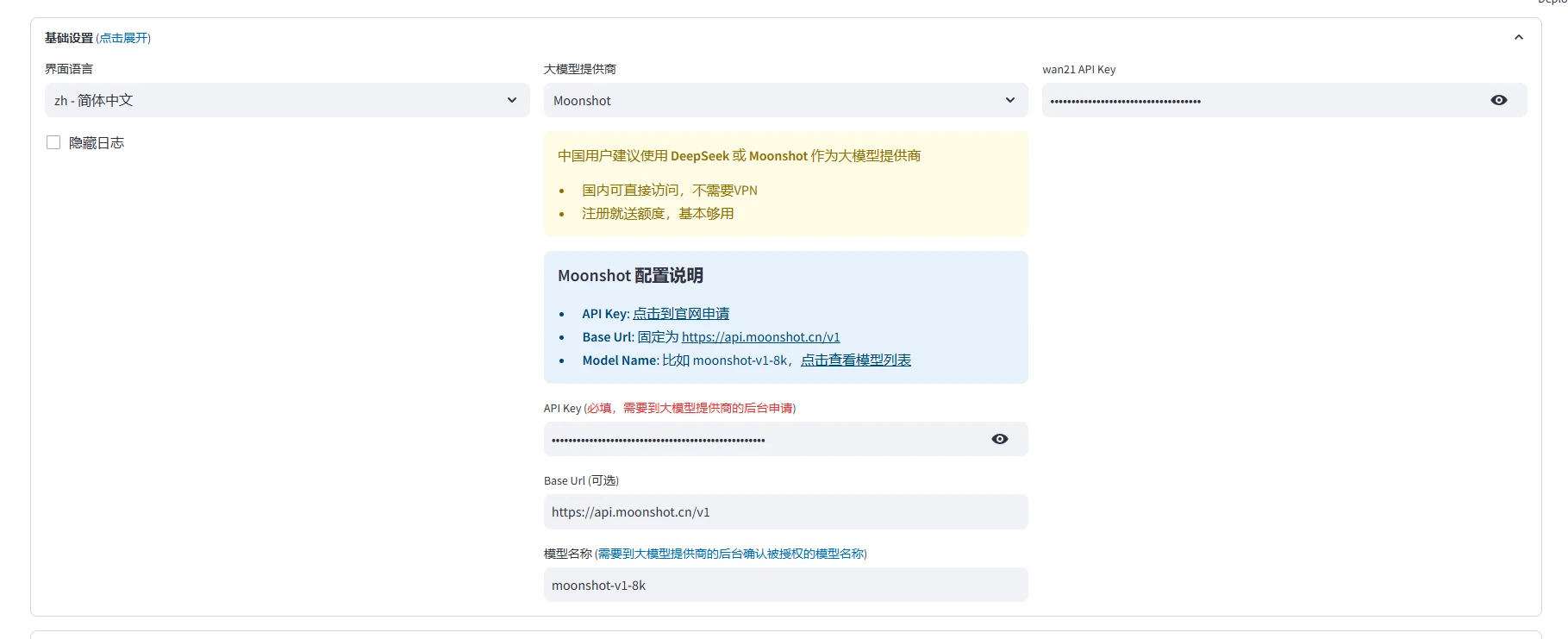Click the wan21 API Key label
Image resolution: width=1568 pixels, height=639 pixels.
pyautogui.click(x=1078, y=69)
